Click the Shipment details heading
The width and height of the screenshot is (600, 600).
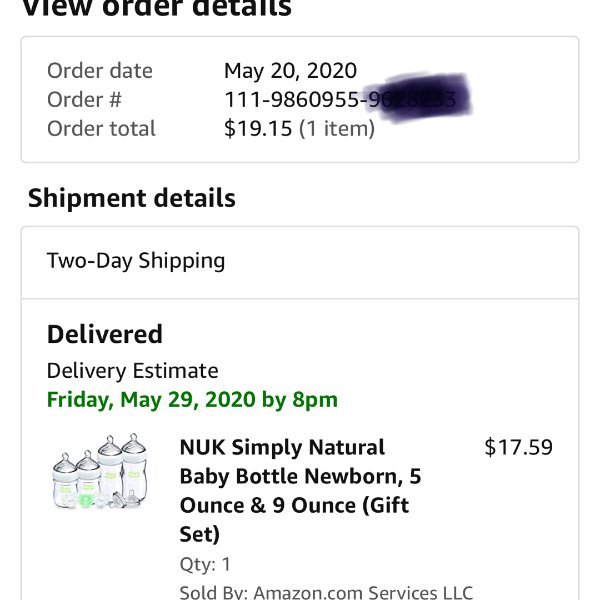132,198
